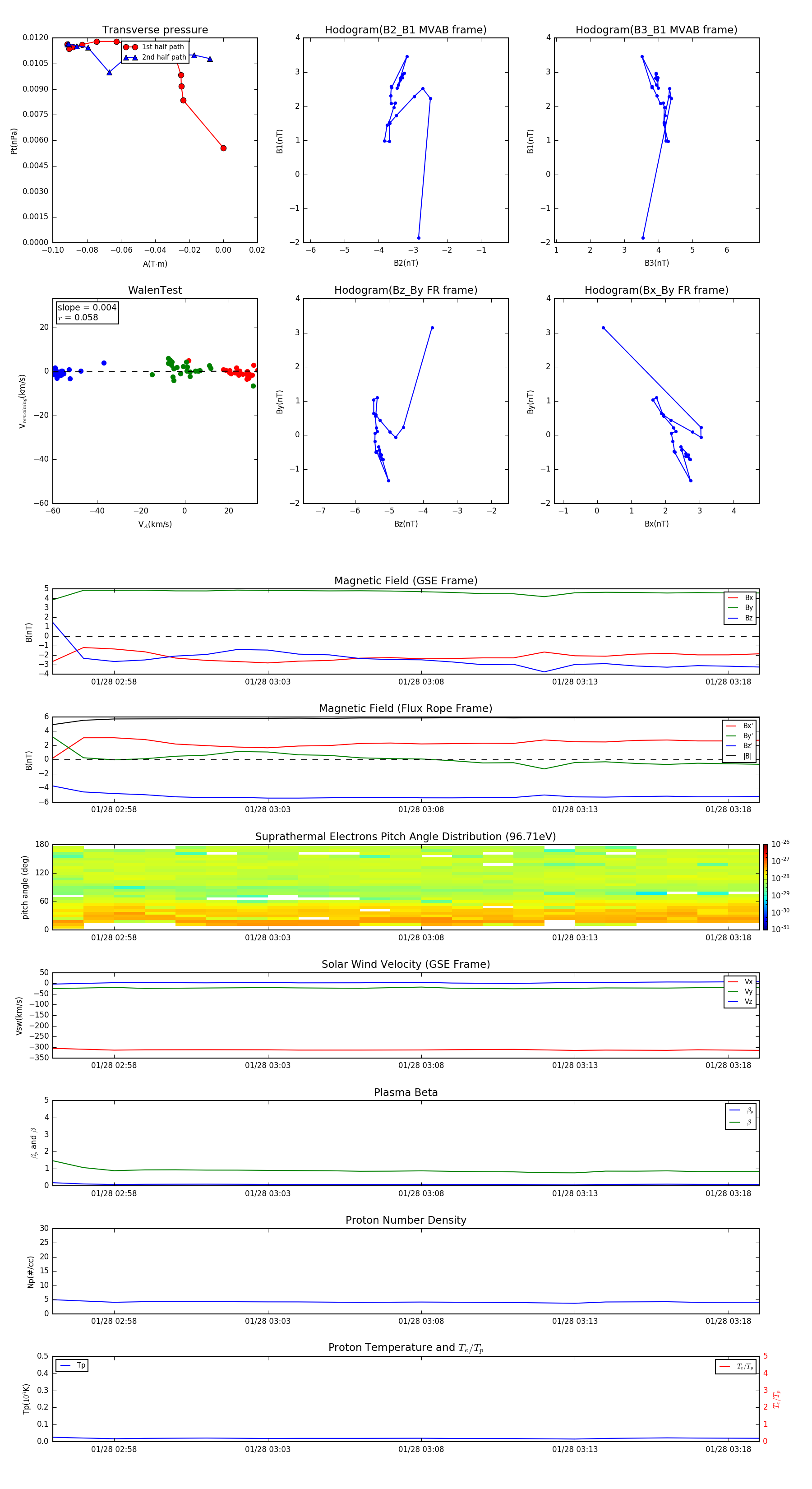Click the "Tp" legend entry
Screen dimensions: 812x1489
[73, 1365]
